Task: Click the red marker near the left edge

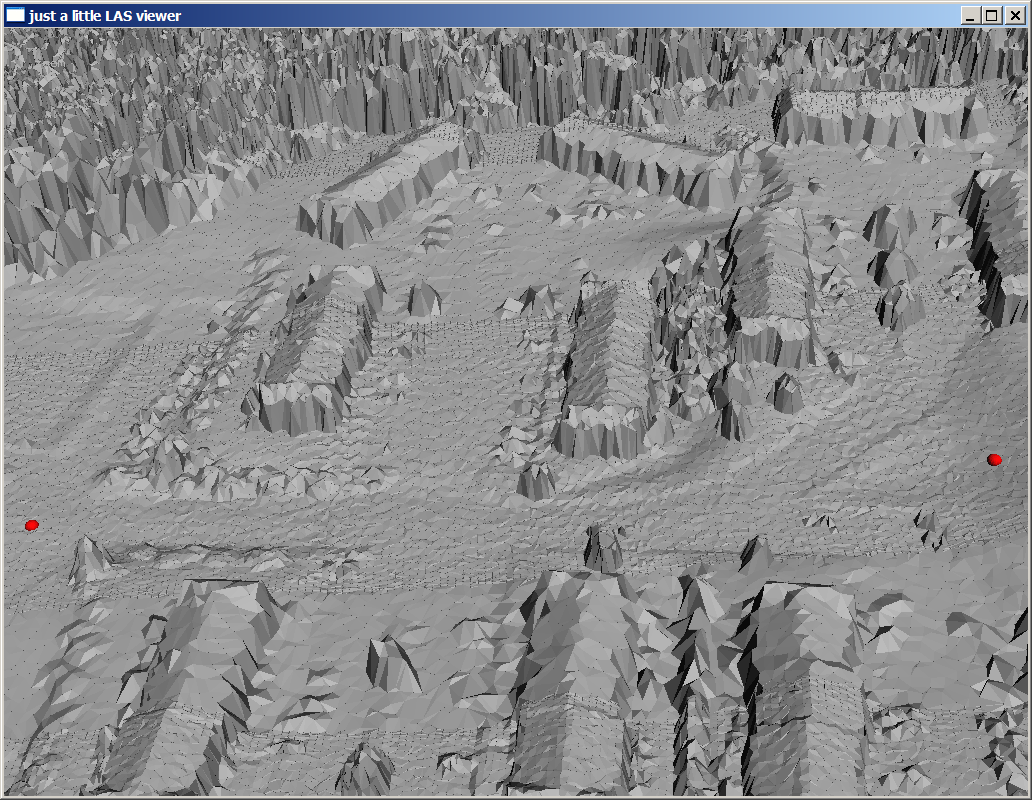Action: 31,525
